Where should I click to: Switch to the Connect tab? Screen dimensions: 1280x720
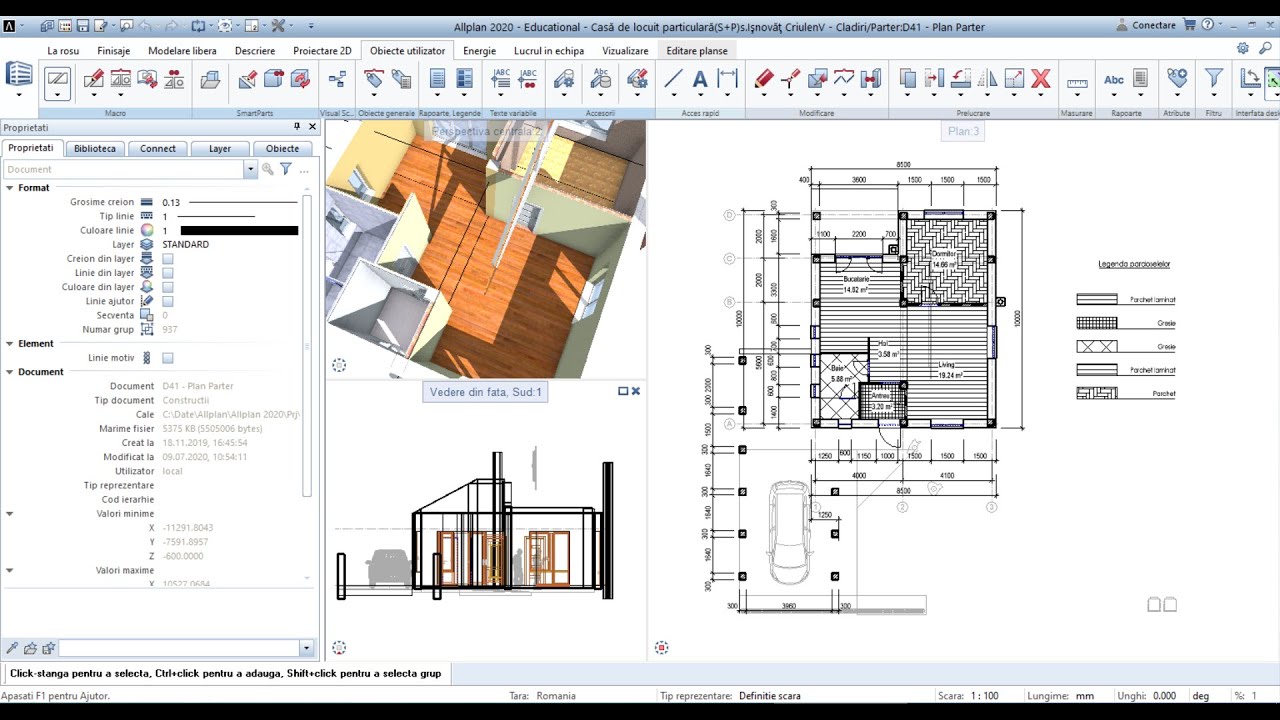(158, 148)
